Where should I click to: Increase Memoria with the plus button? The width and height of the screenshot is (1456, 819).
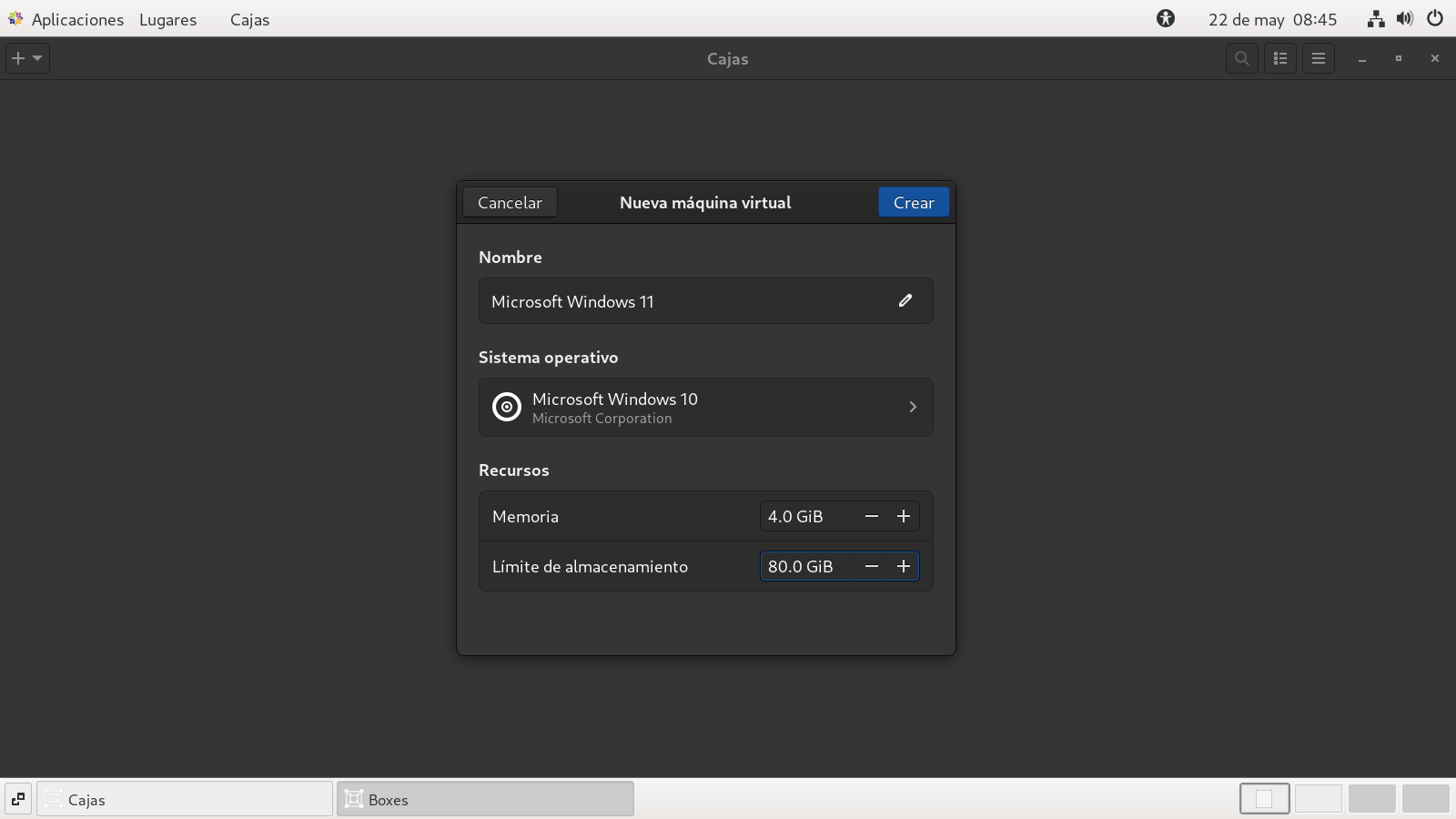[x=904, y=516]
